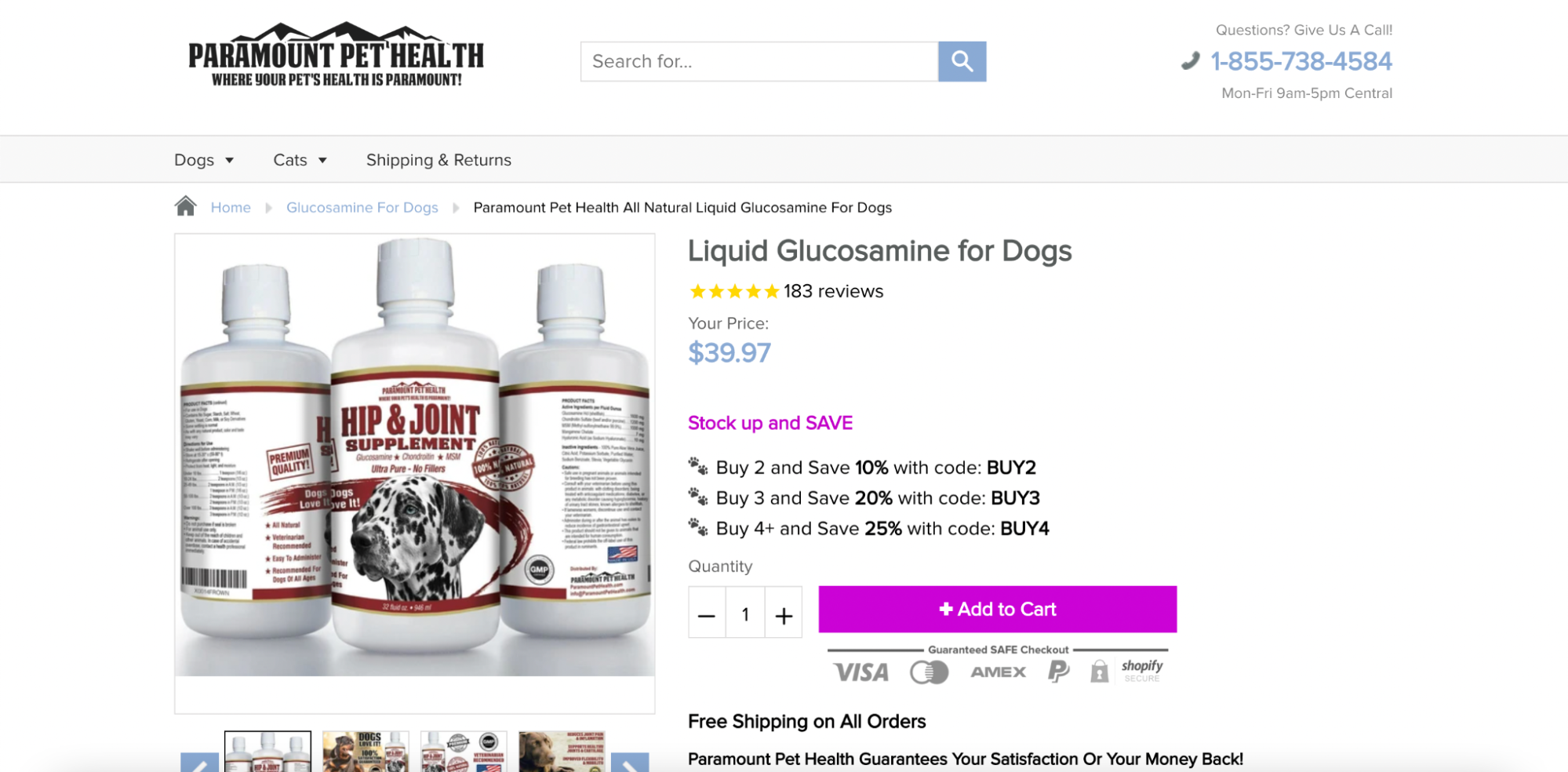Image resolution: width=1568 pixels, height=772 pixels.
Task: Click the home icon in breadcrumbs
Action: point(185,206)
